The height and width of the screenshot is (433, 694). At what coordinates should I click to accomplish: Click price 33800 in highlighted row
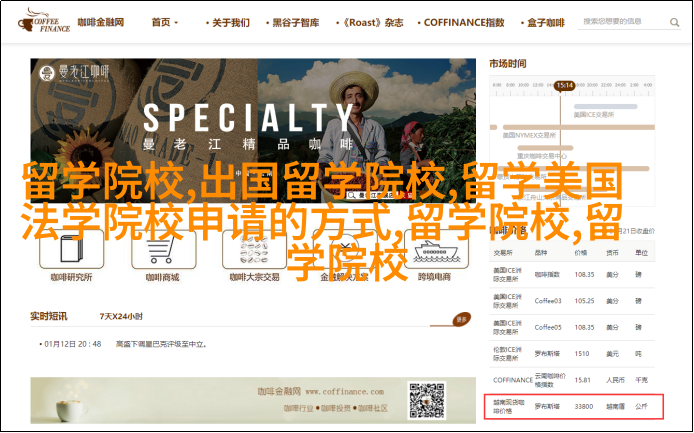584,406
